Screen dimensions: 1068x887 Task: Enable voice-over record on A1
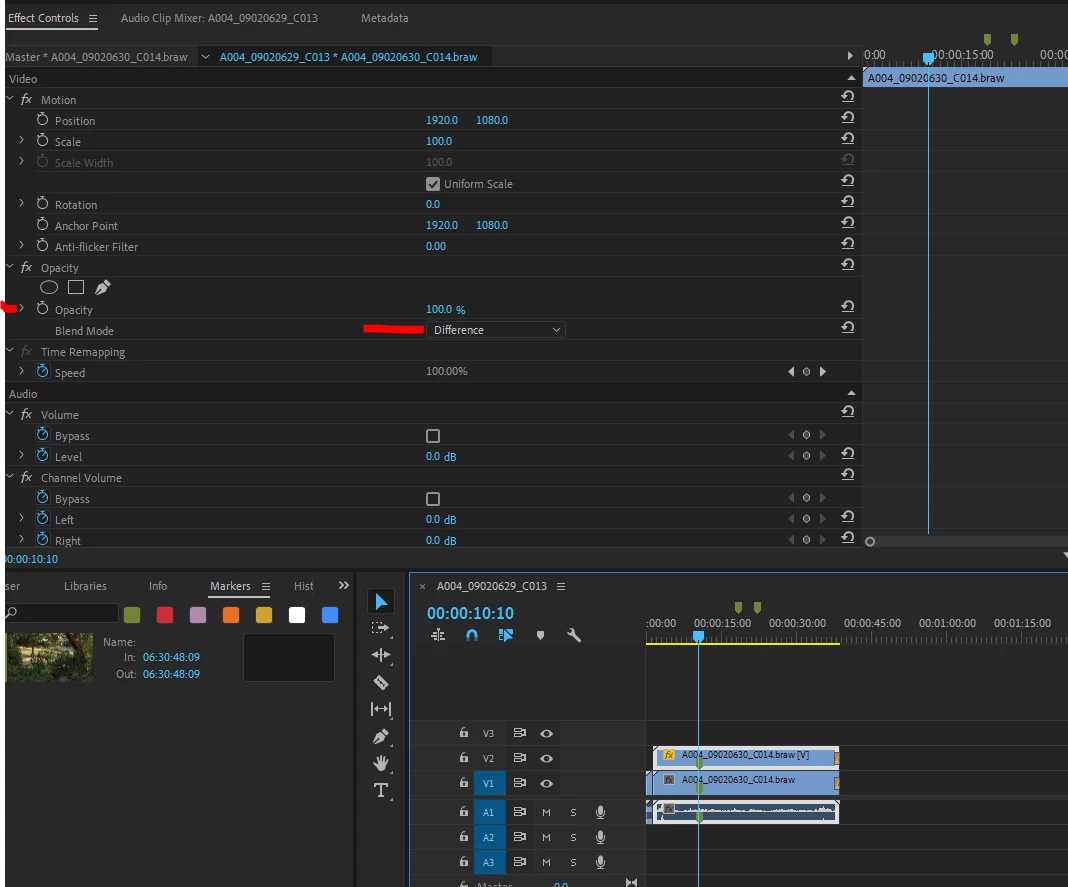[600, 812]
